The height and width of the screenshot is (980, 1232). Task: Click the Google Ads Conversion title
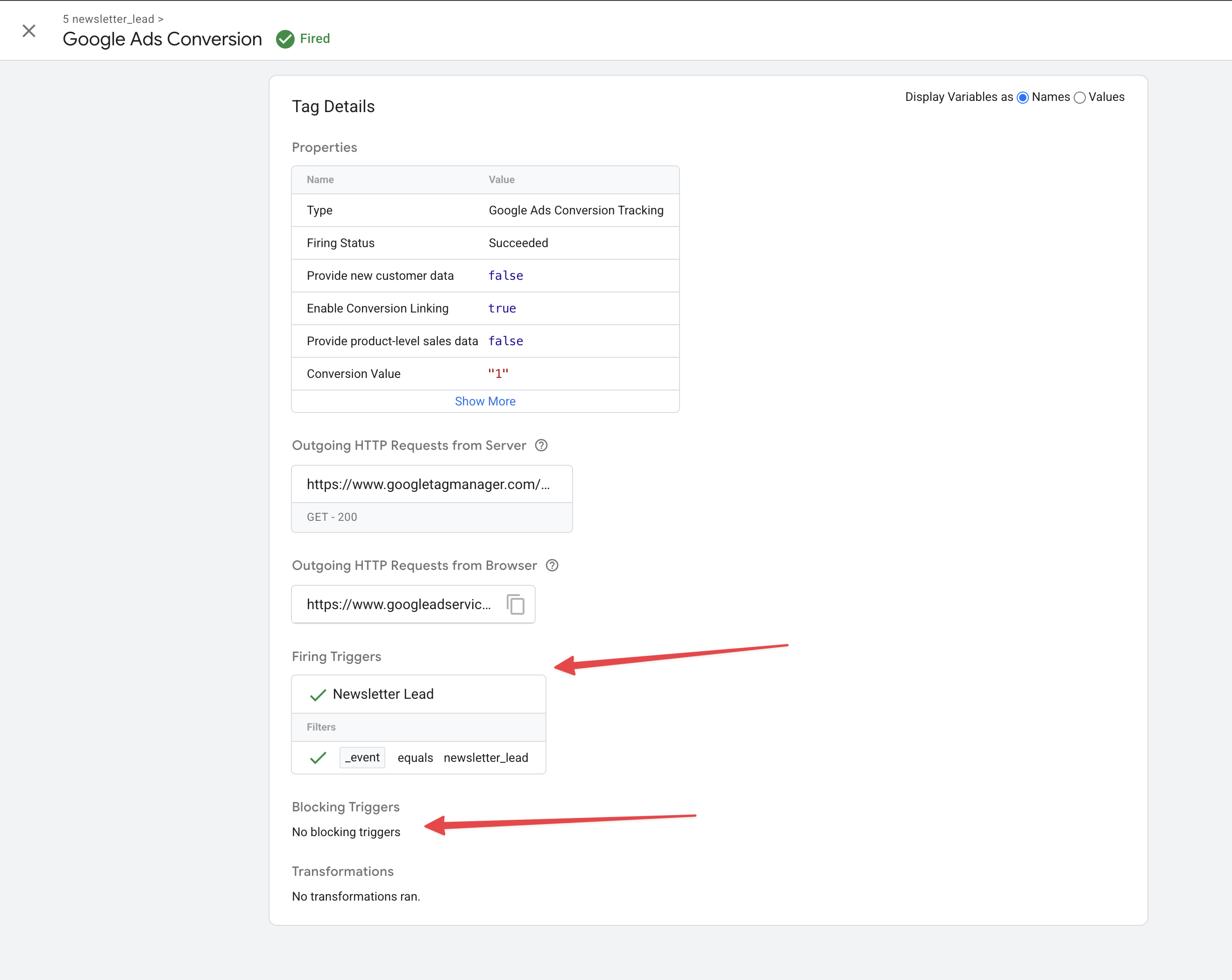coord(162,39)
